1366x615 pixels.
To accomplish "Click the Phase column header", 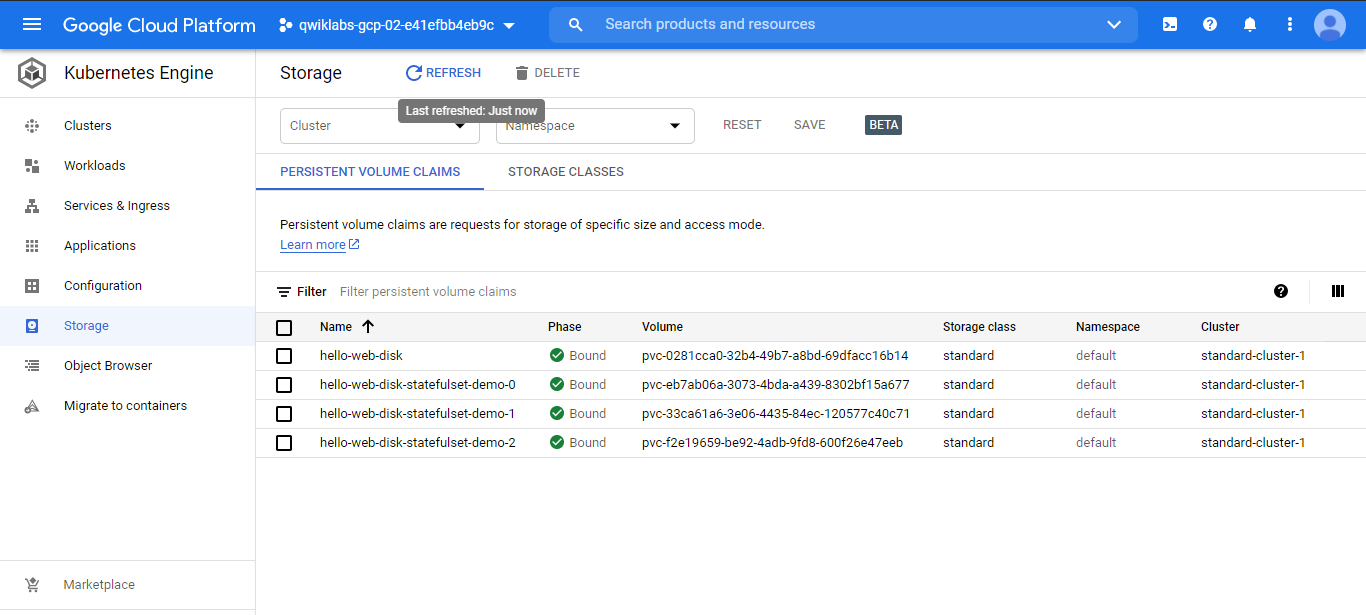I will point(565,327).
